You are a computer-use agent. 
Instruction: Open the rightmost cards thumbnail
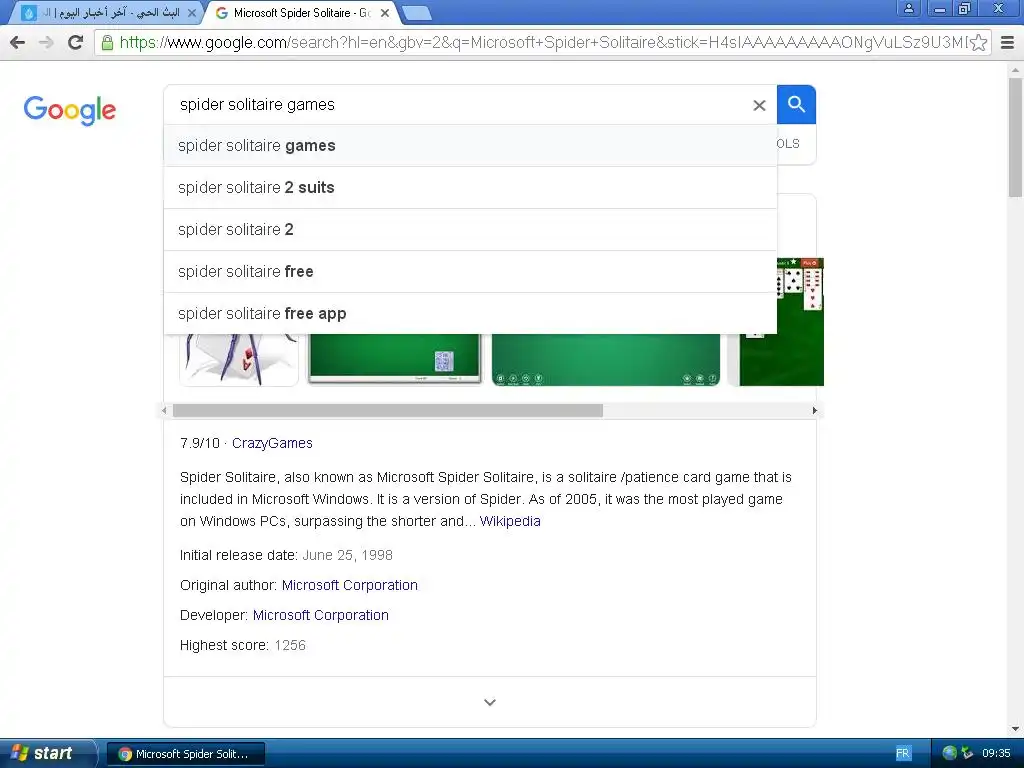click(781, 322)
